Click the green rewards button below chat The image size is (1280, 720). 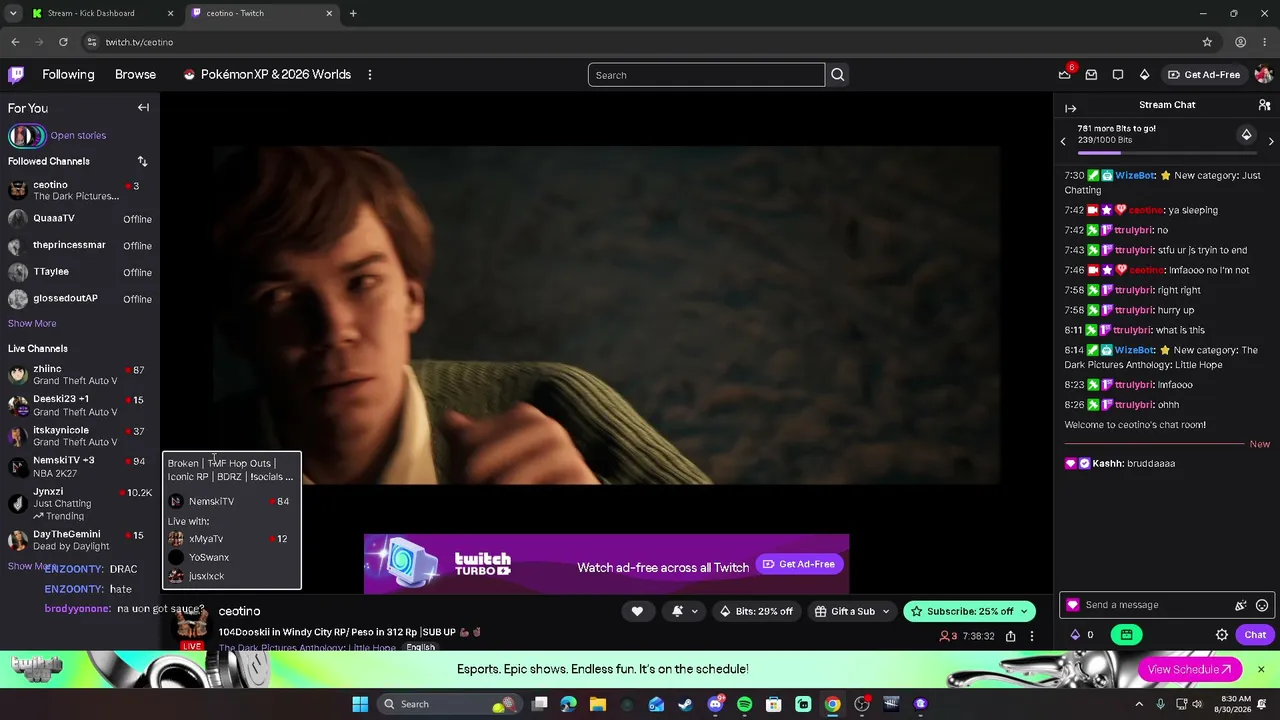click(1126, 635)
